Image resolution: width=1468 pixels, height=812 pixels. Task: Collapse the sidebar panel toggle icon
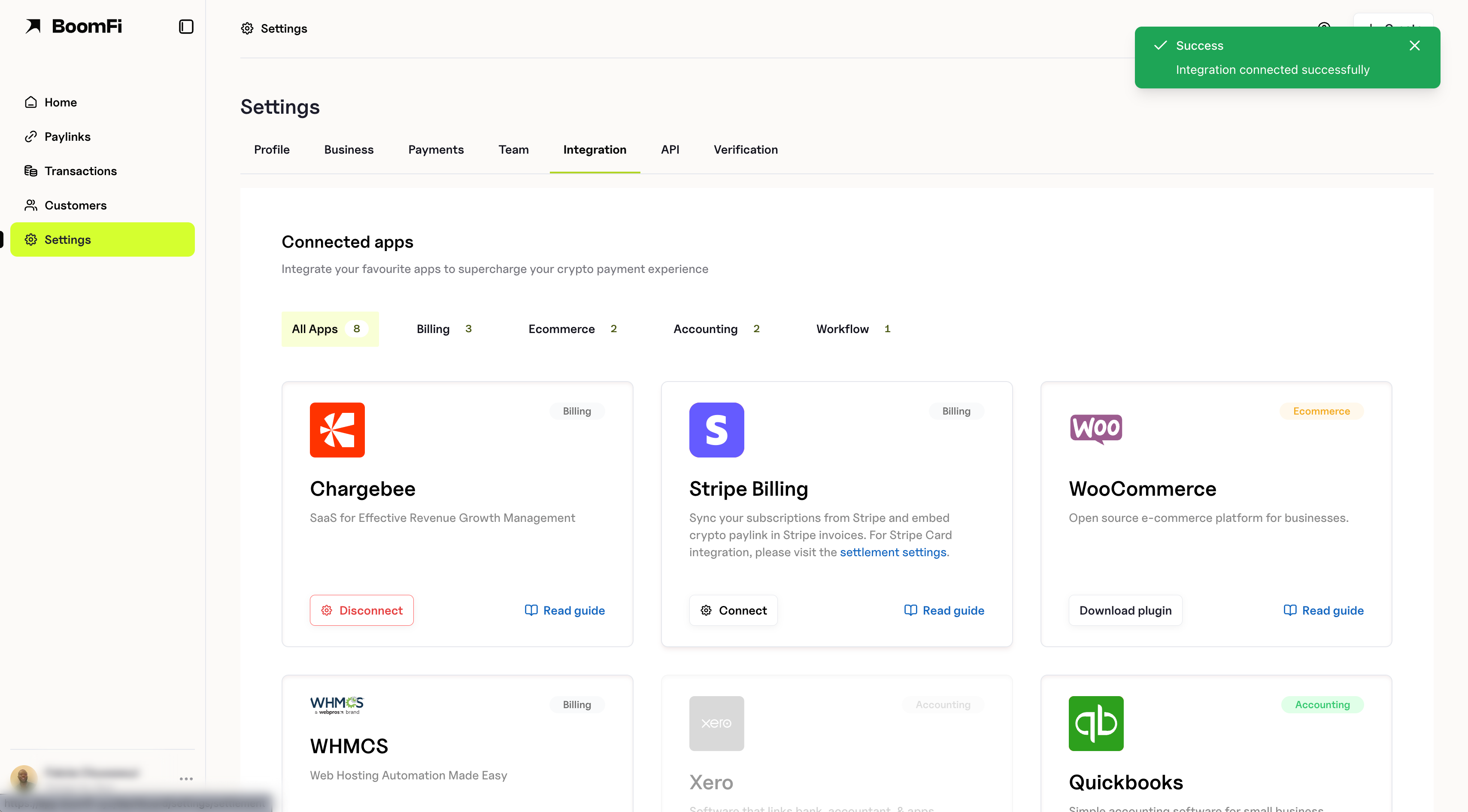click(x=186, y=27)
